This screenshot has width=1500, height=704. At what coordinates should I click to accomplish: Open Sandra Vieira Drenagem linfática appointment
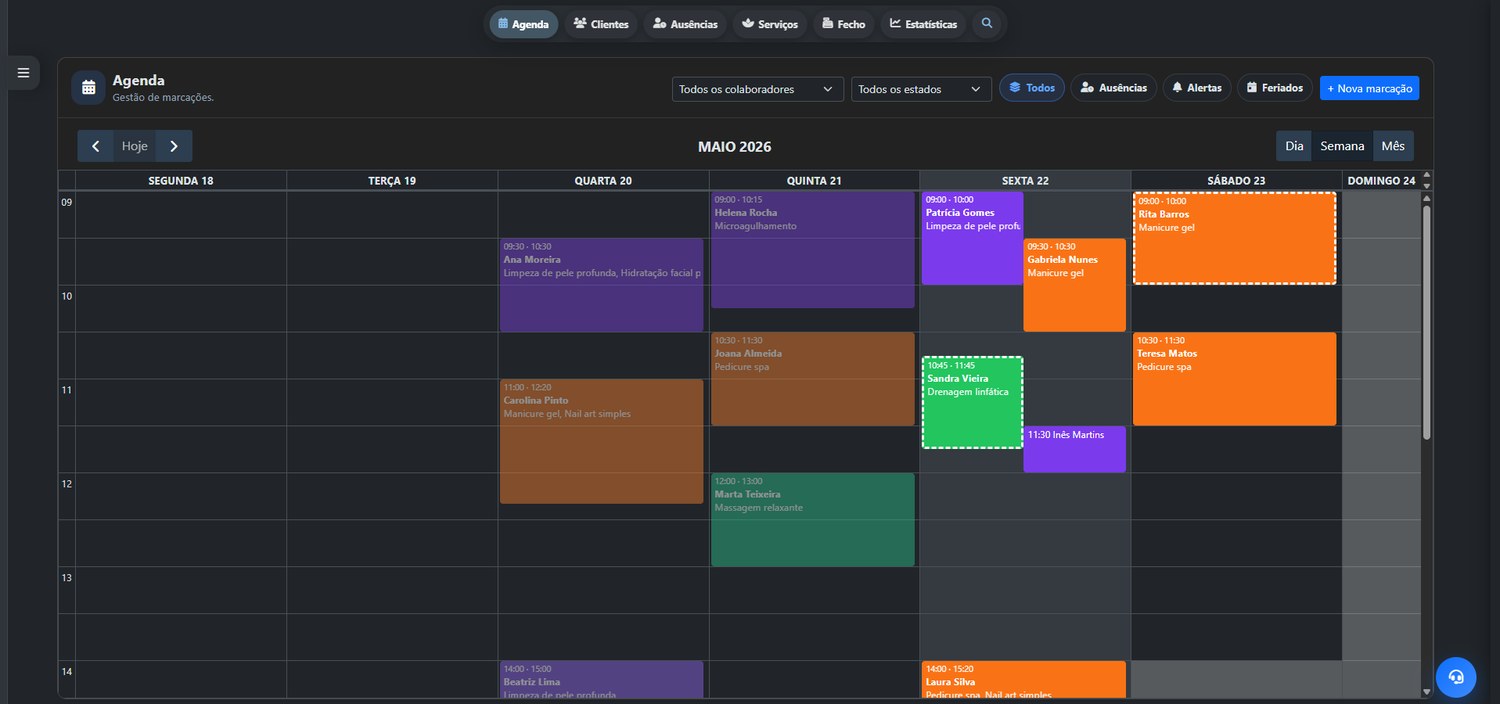[972, 402]
